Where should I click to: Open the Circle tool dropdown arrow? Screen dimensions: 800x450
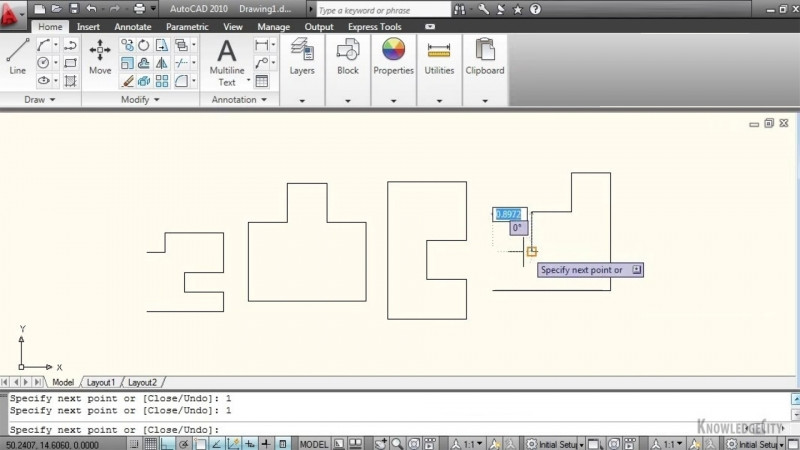pyautogui.click(x=56, y=63)
